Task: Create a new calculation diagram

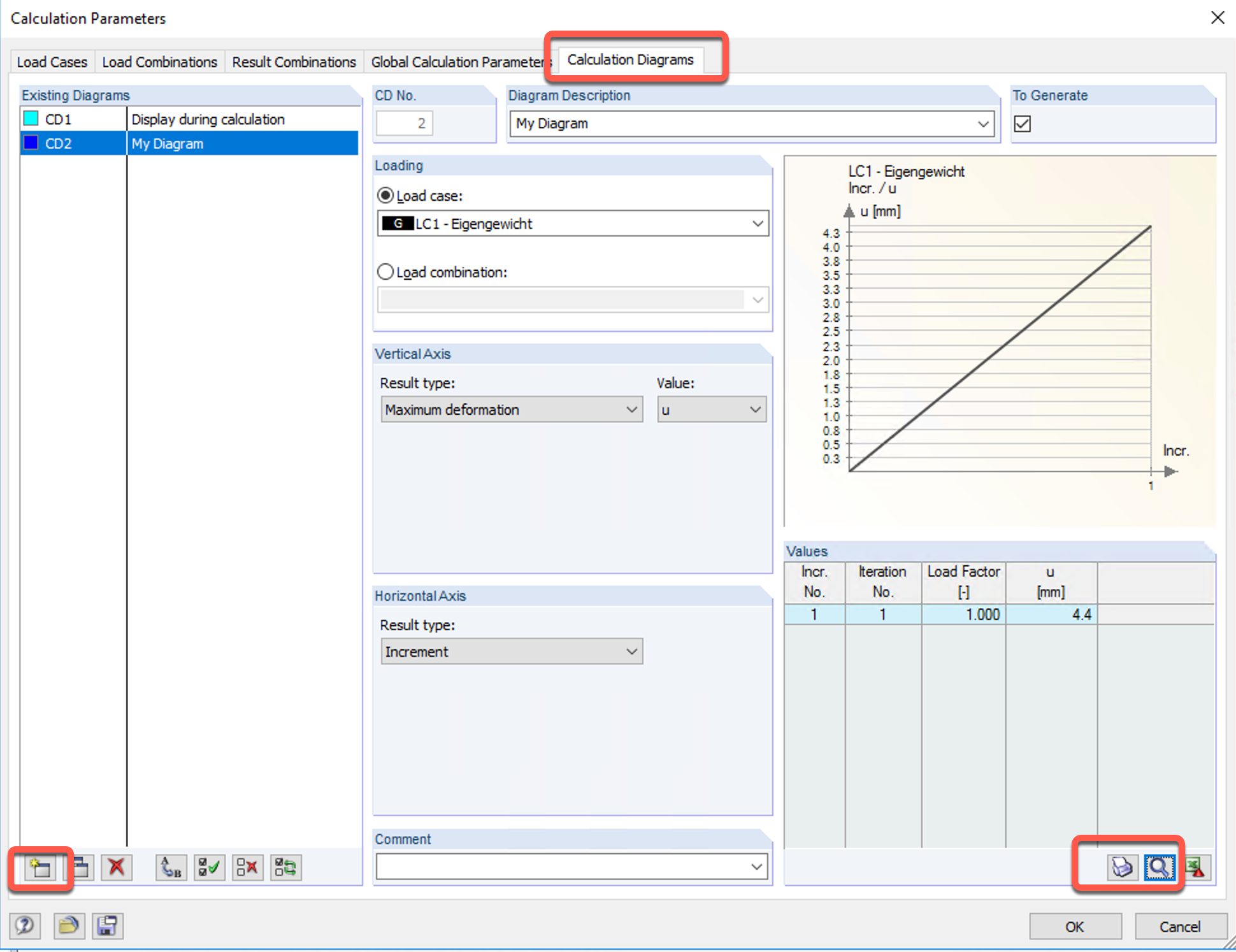Action: tap(40, 867)
